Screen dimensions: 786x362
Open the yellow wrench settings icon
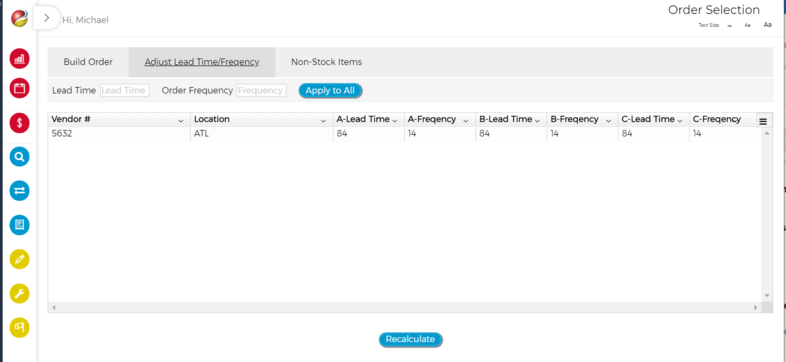tap(20, 293)
